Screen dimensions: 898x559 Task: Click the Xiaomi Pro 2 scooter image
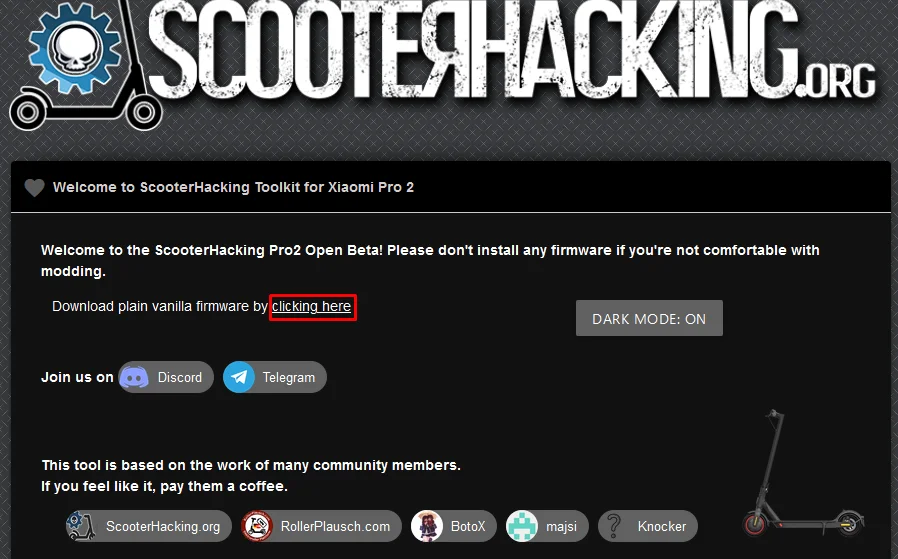(x=802, y=473)
